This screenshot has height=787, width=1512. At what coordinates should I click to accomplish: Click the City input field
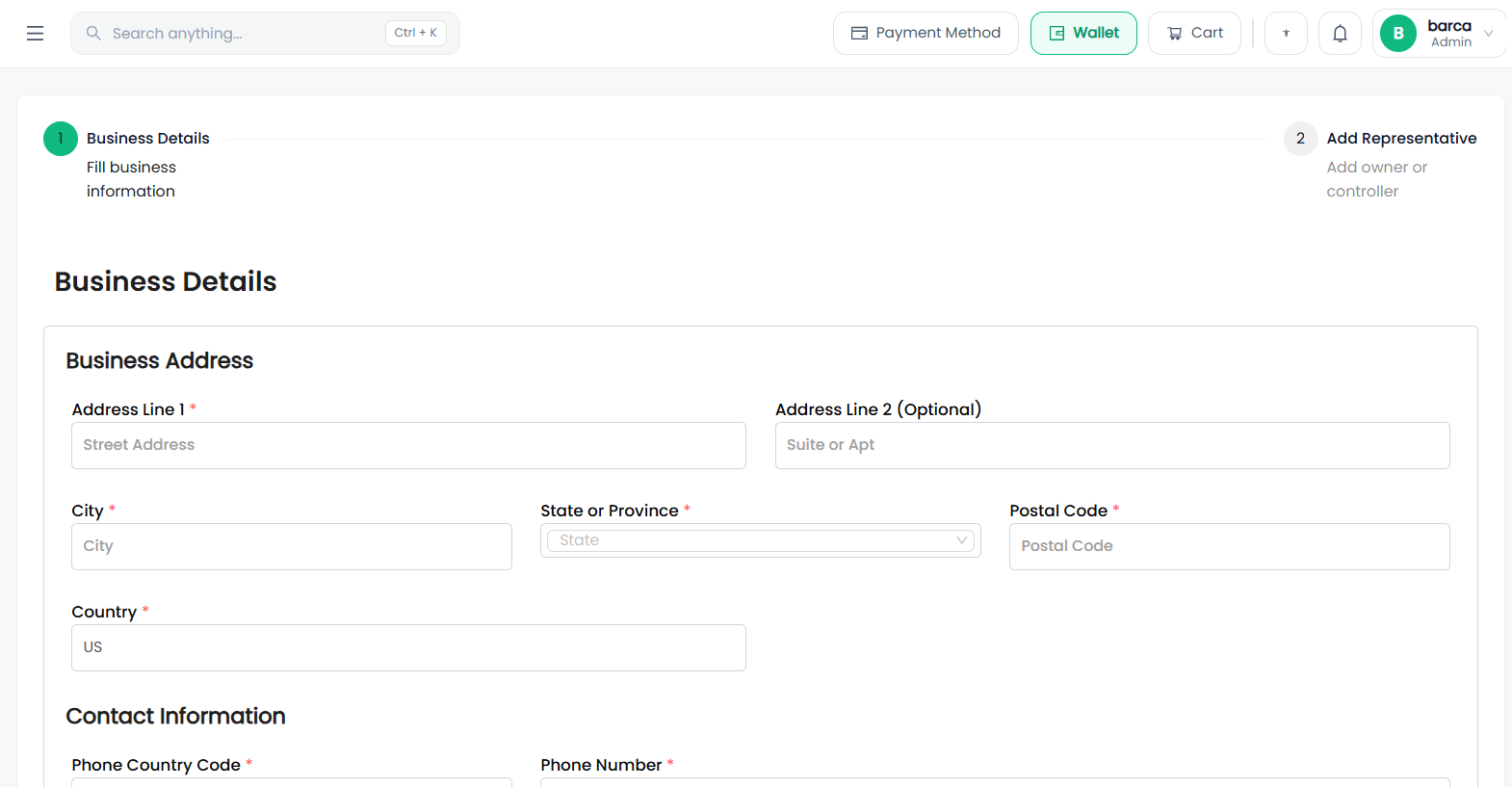click(292, 547)
